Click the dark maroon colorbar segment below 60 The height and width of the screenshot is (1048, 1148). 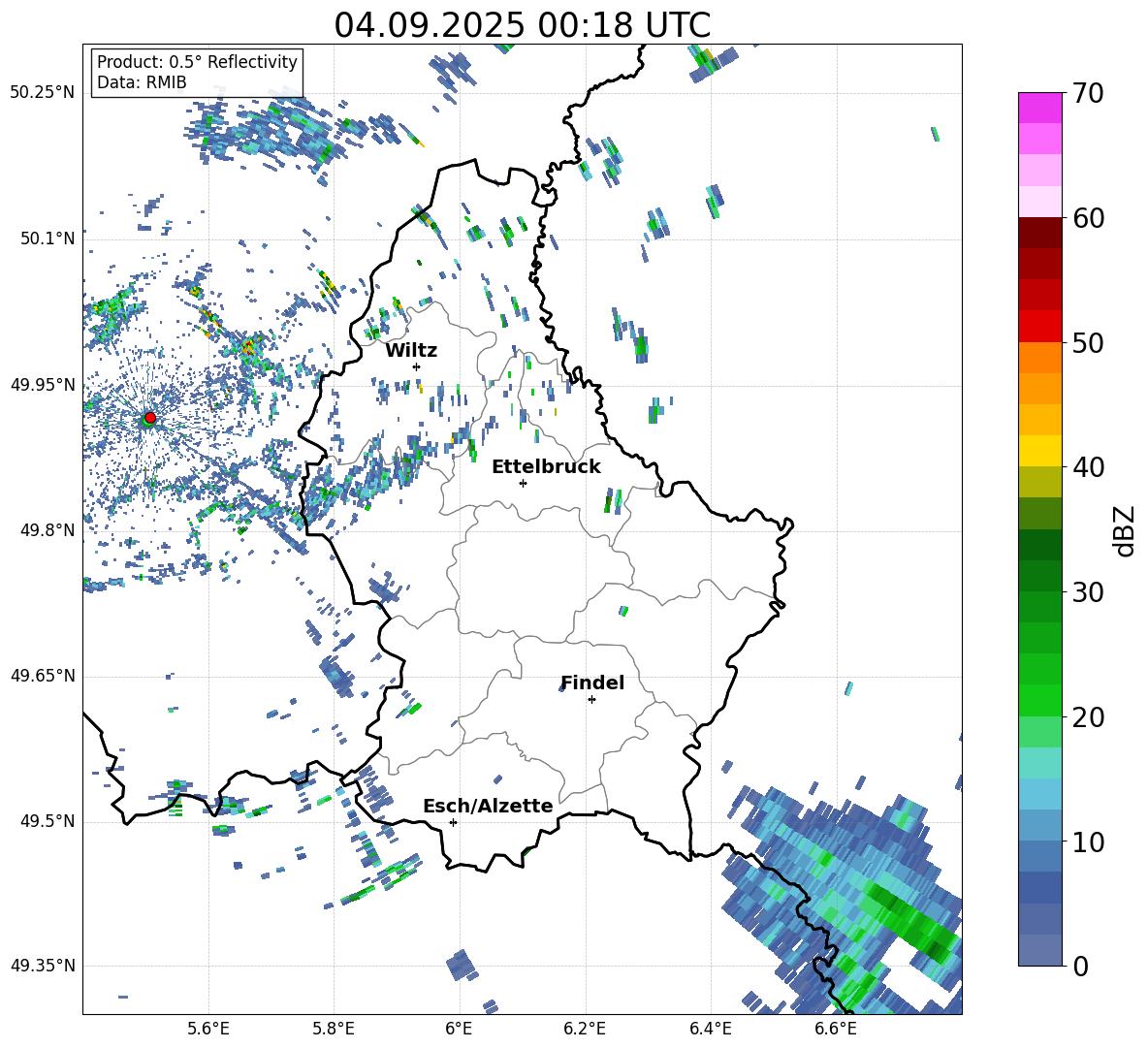point(1039,233)
